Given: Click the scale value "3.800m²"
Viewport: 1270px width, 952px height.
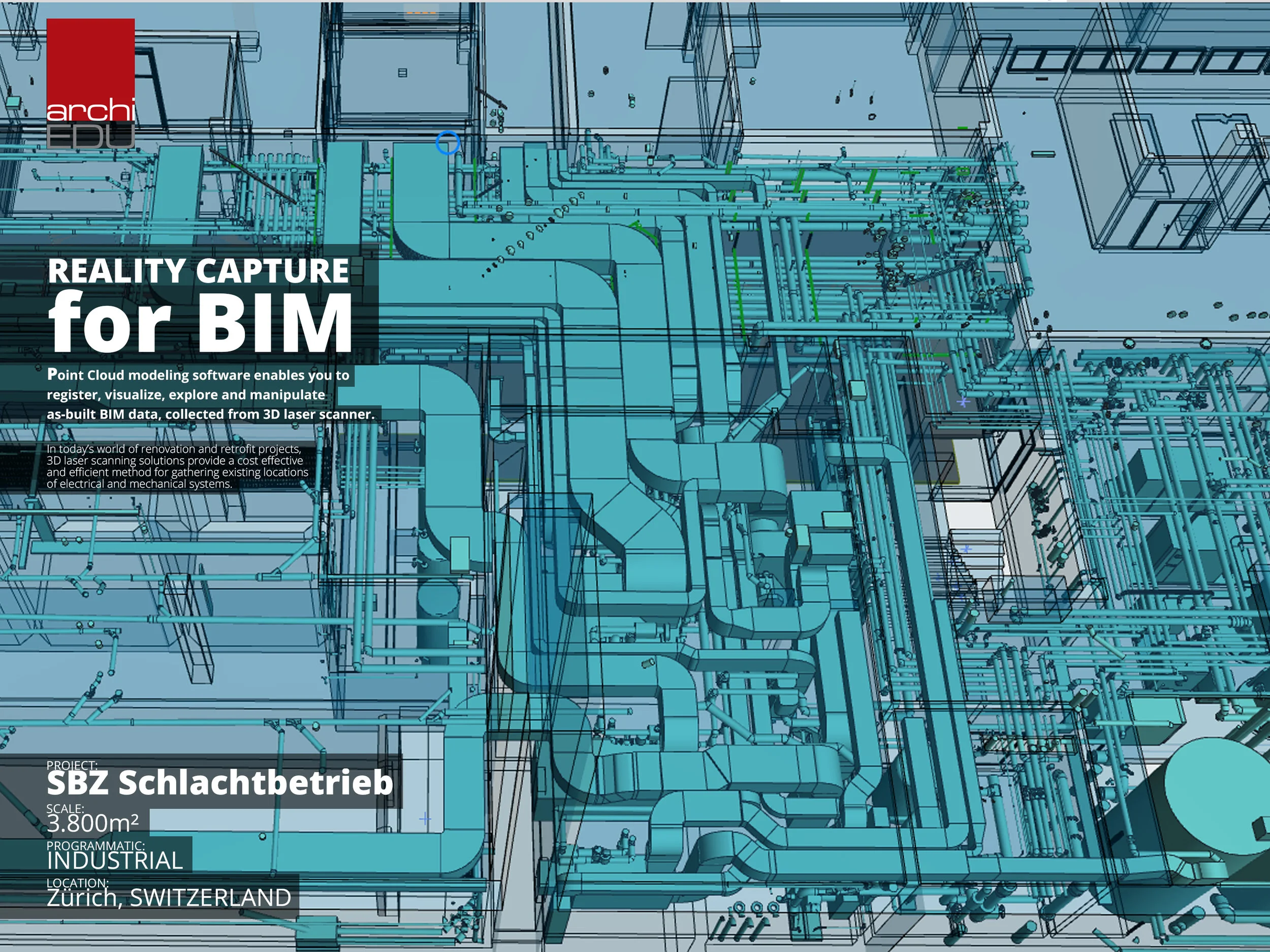Looking at the screenshot, I should 93,824.
